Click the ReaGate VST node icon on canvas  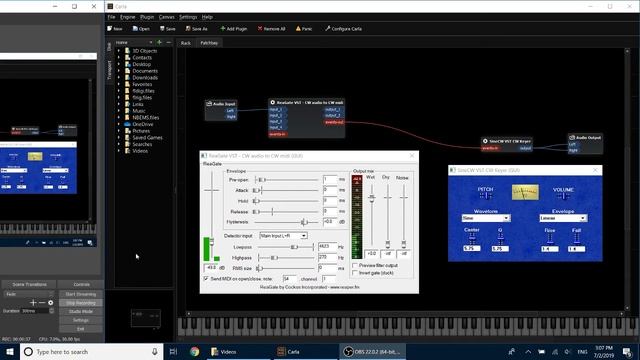(273, 102)
